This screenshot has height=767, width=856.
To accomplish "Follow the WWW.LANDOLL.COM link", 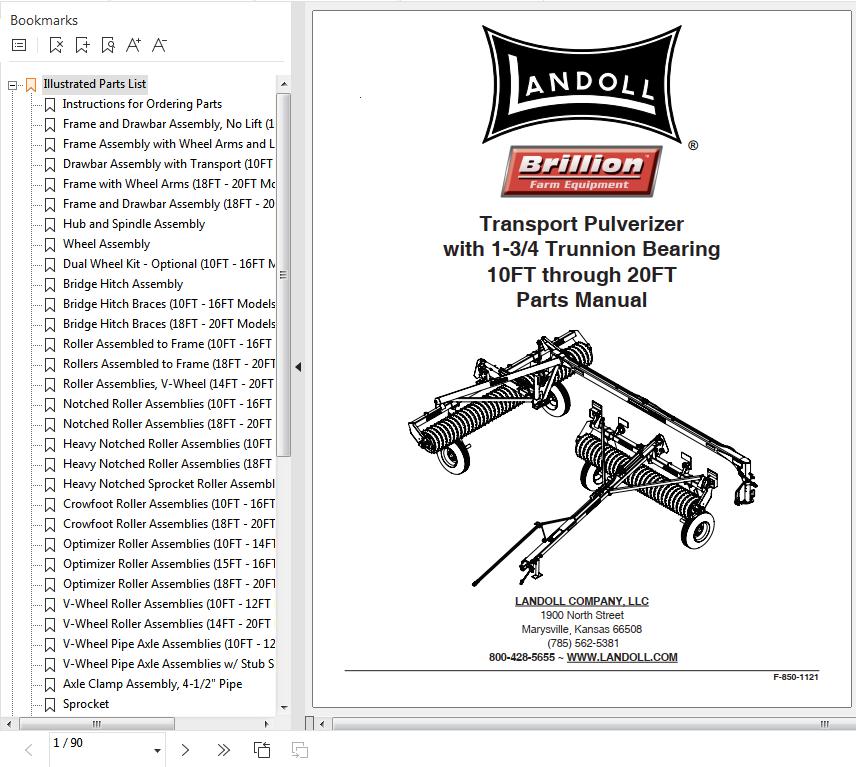I will tap(622, 657).
